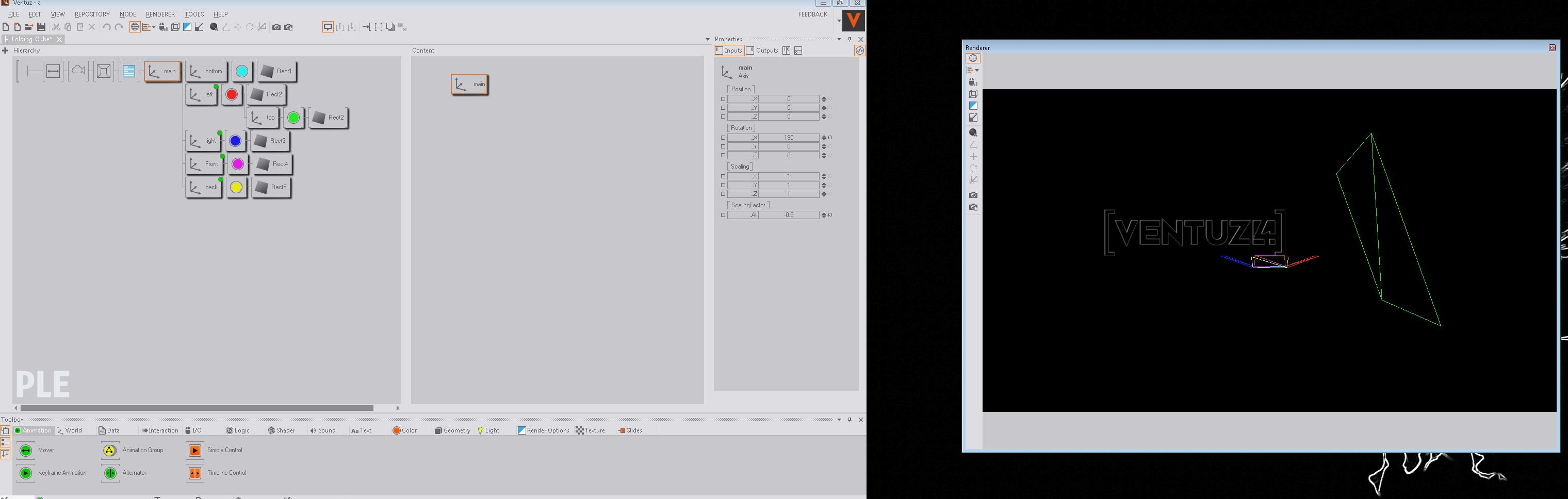Click the Rotation X value field
Image resolution: width=1568 pixels, height=499 pixels.
pyautogui.click(x=788, y=138)
